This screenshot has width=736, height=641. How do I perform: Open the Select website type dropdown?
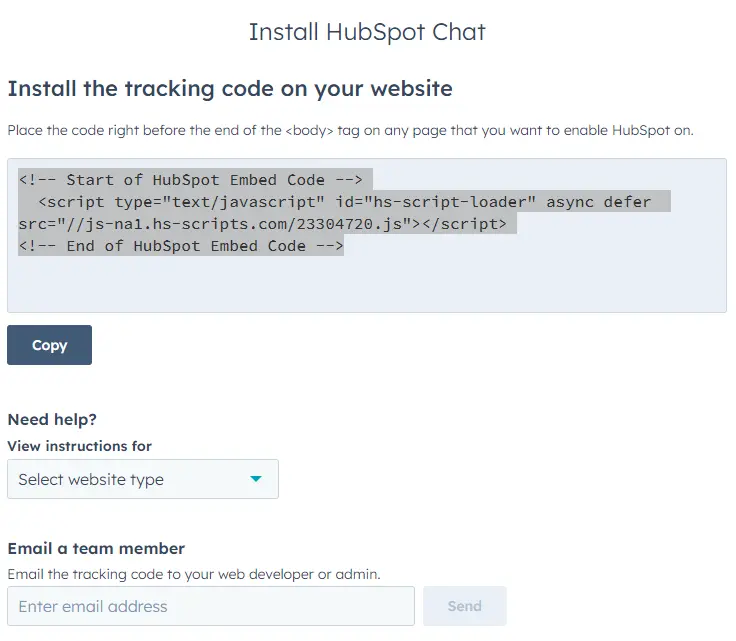click(x=142, y=479)
